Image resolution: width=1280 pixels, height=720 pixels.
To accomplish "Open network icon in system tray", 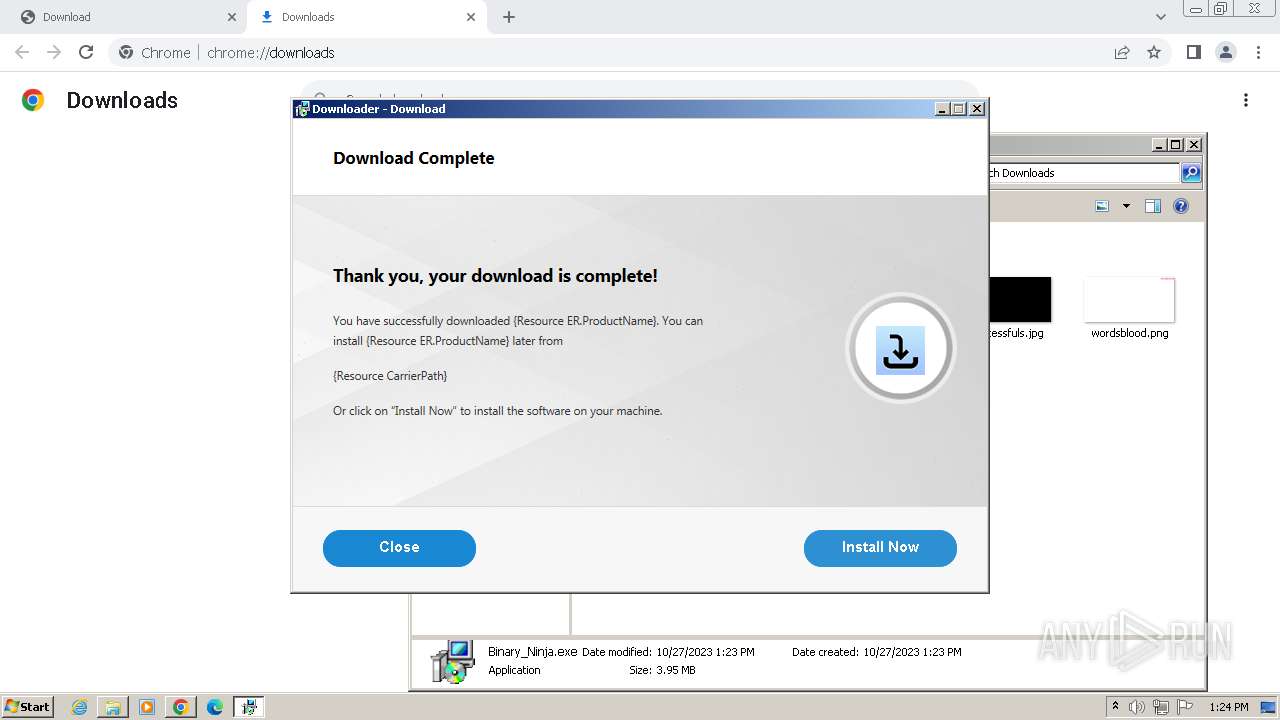I will (1160, 707).
